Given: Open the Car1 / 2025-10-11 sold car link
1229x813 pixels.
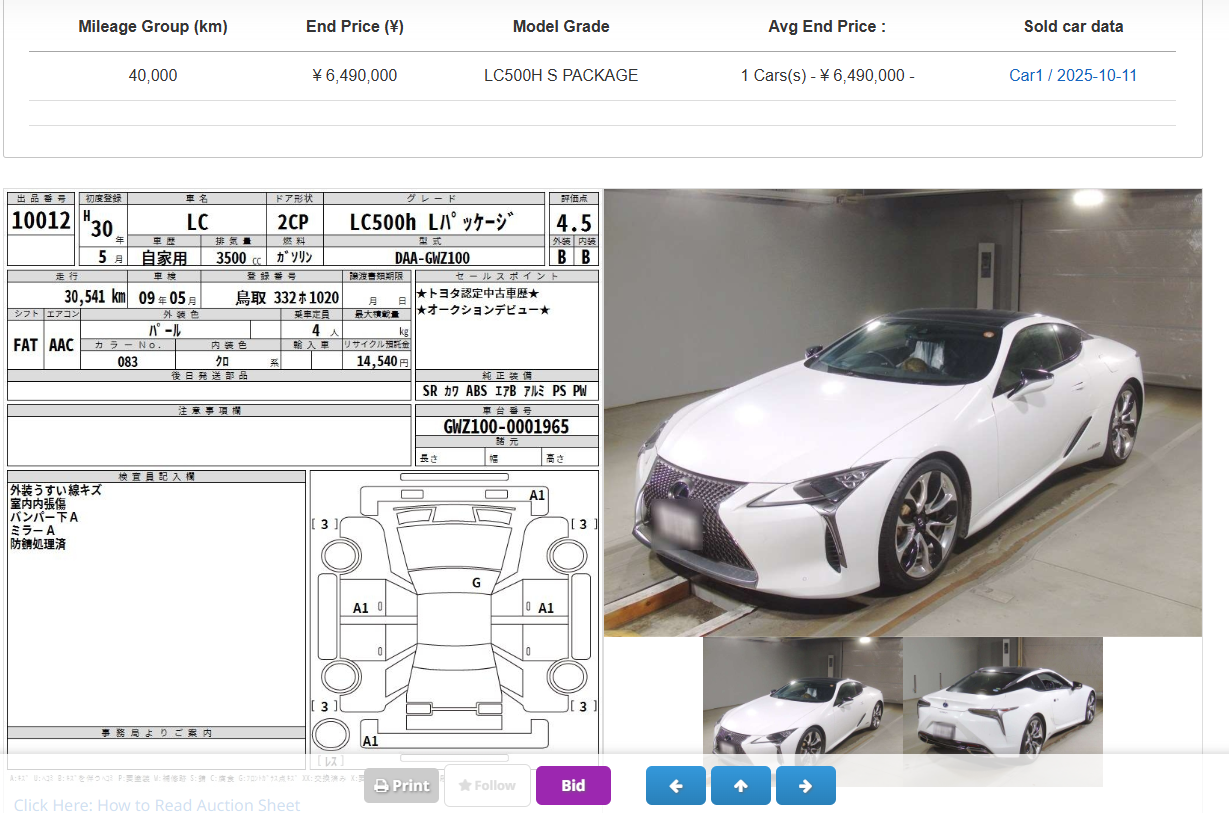Looking at the screenshot, I should coord(1073,75).
